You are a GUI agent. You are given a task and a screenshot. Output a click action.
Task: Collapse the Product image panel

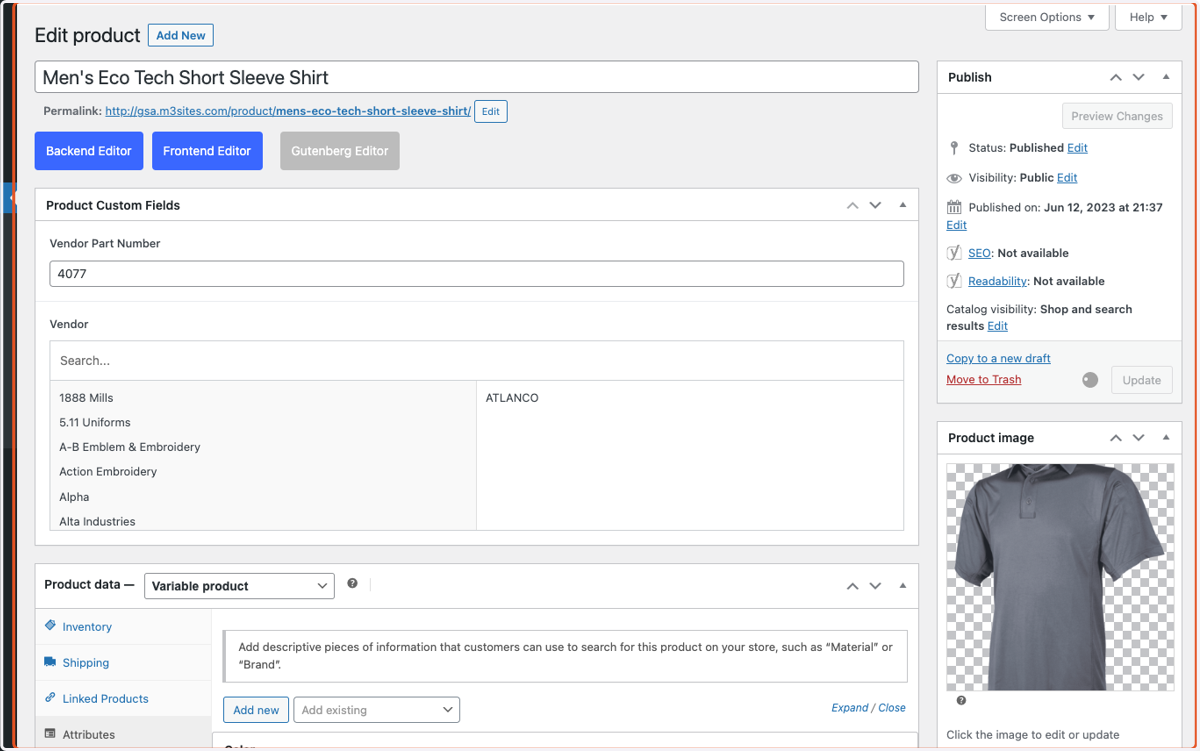pos(1166,438)
